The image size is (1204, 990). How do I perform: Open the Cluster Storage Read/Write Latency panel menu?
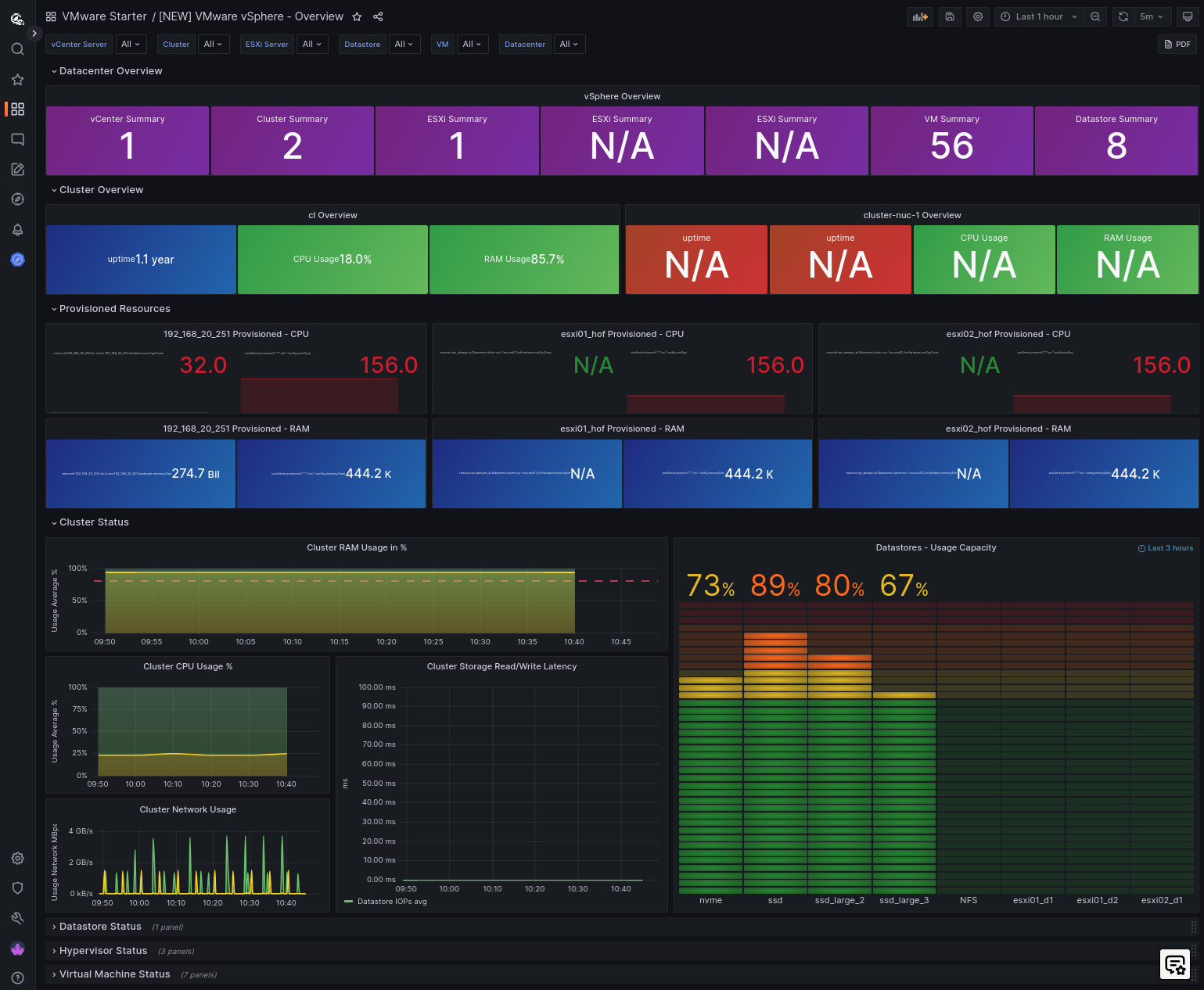point(501,666)
